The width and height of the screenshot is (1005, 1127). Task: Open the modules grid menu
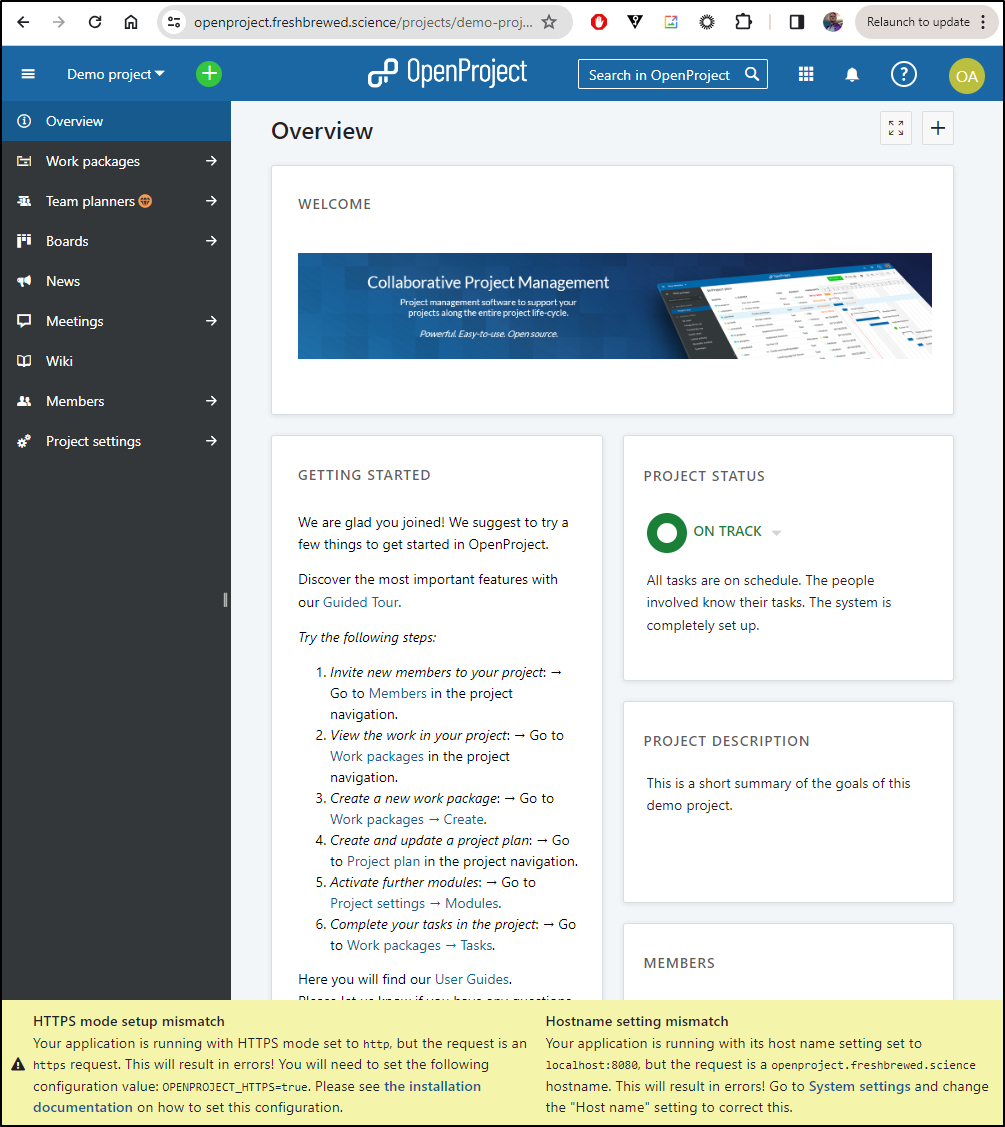coord(806,74)
